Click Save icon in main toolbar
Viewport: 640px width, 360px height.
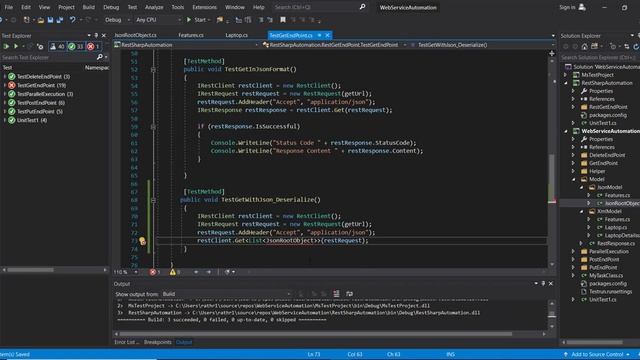[50, 20]
